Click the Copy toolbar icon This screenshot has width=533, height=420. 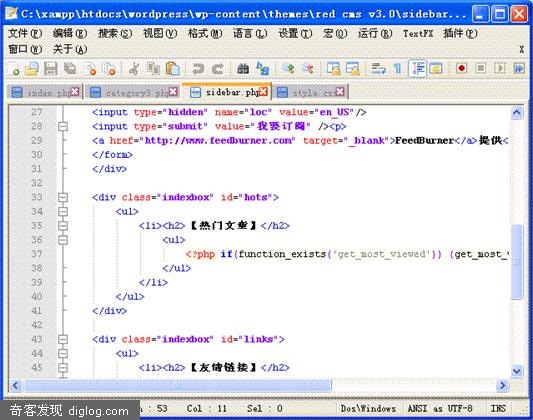click(x=153, y=69)
